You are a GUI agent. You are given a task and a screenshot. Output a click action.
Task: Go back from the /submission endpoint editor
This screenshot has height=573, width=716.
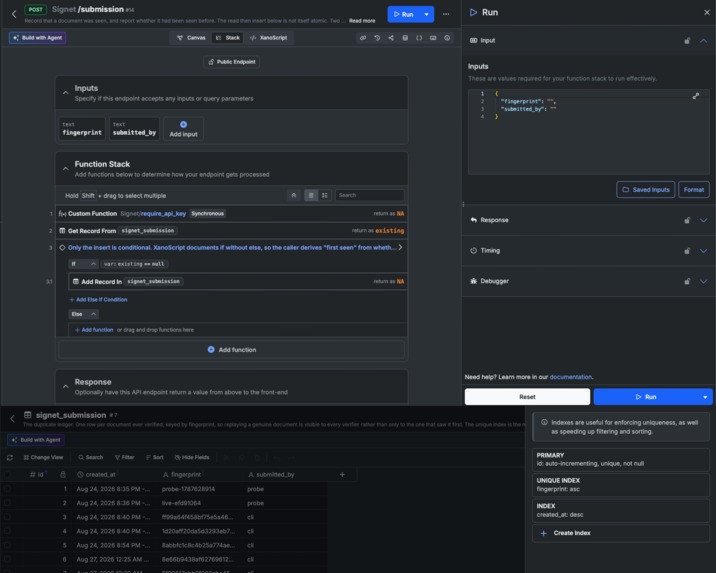click(x=14, y=14)
